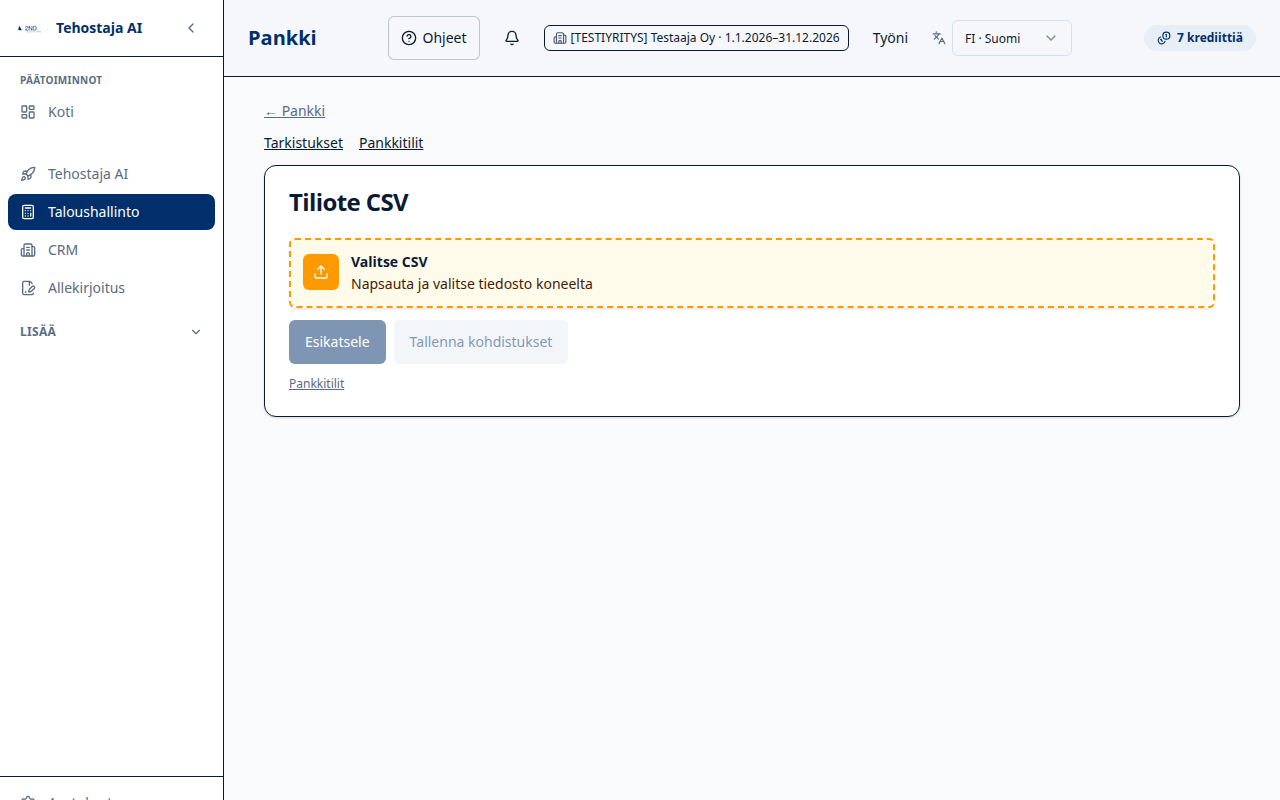Click the 7 krediittiä credits badge

pos(1200,38)
